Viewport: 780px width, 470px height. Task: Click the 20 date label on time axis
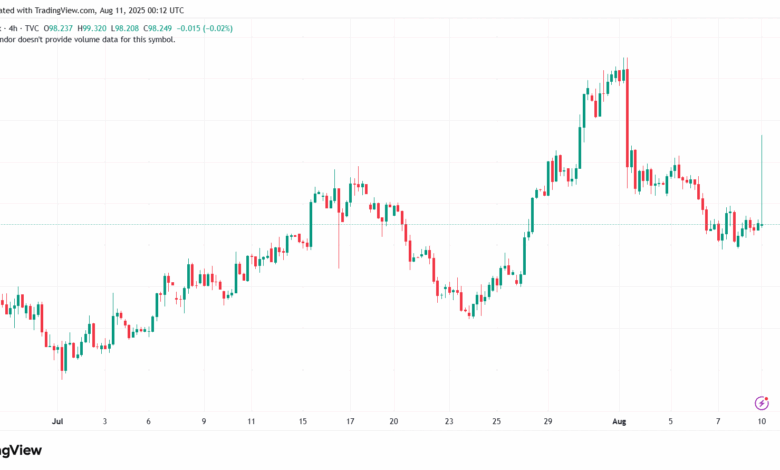(x=393, y=421)
